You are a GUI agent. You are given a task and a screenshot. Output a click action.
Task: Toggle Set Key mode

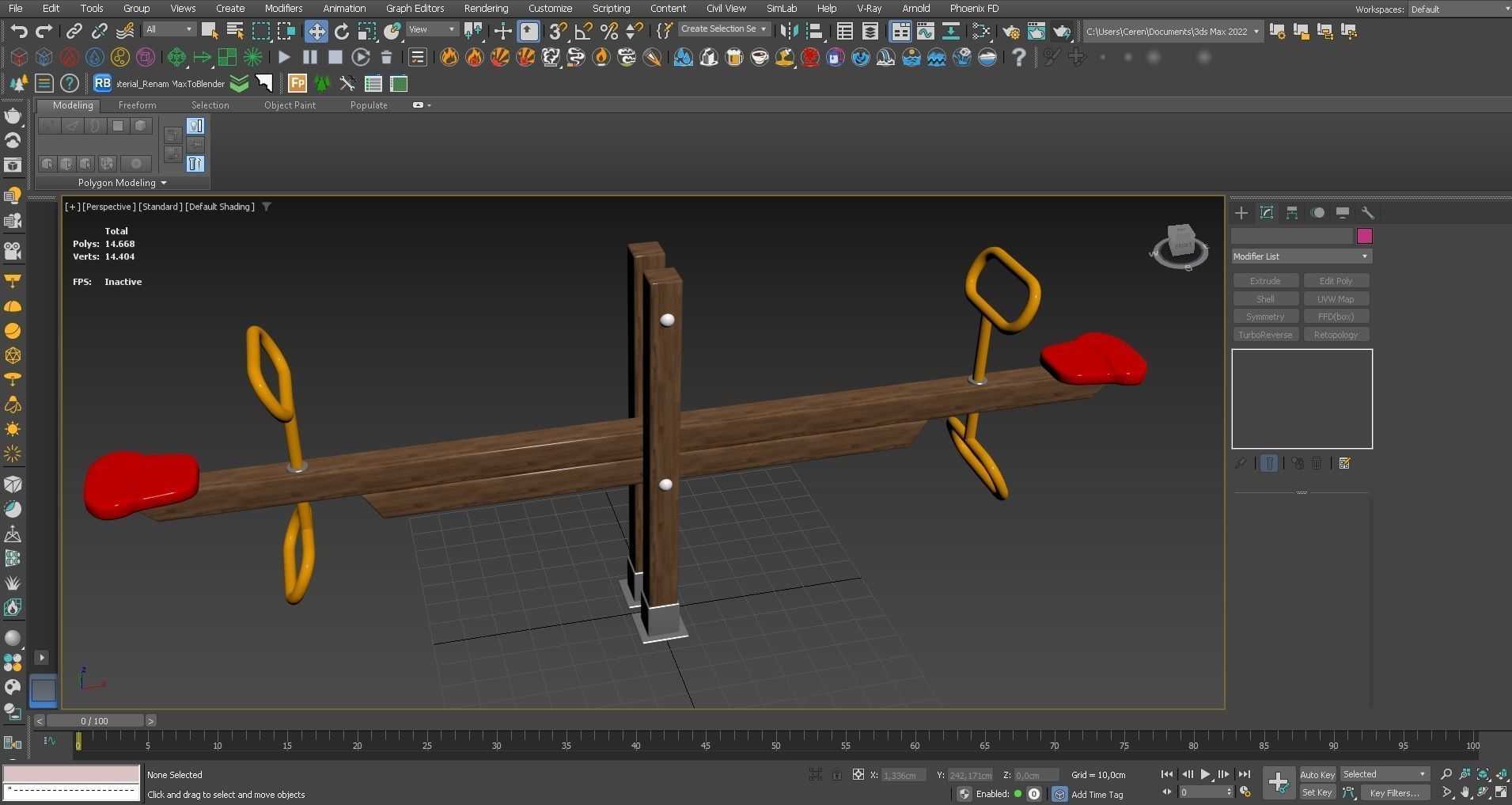(x=1317, y=792)
